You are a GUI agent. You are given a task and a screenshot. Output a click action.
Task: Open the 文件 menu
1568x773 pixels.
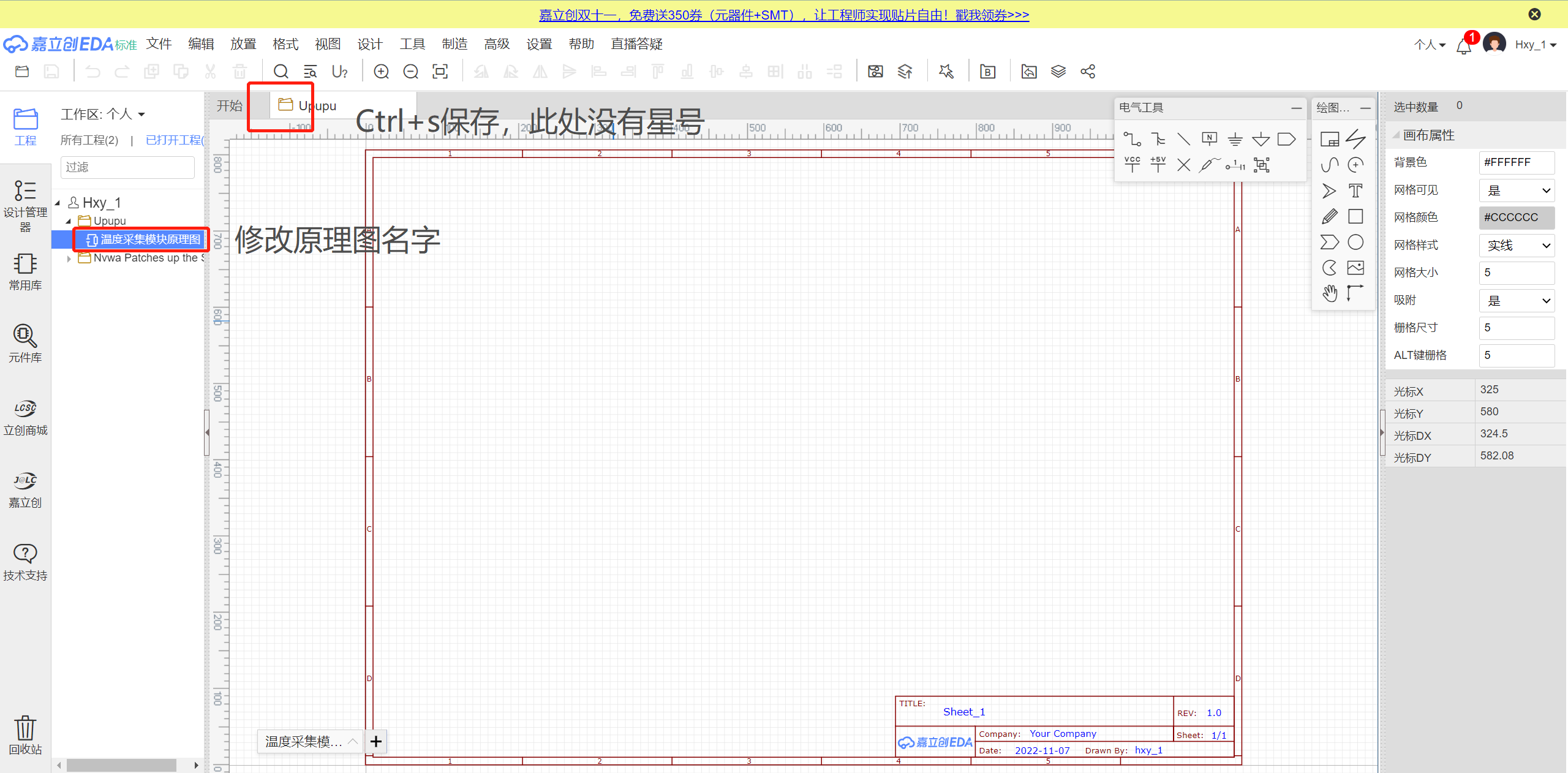pyautogui.click(x=159, y=44)
